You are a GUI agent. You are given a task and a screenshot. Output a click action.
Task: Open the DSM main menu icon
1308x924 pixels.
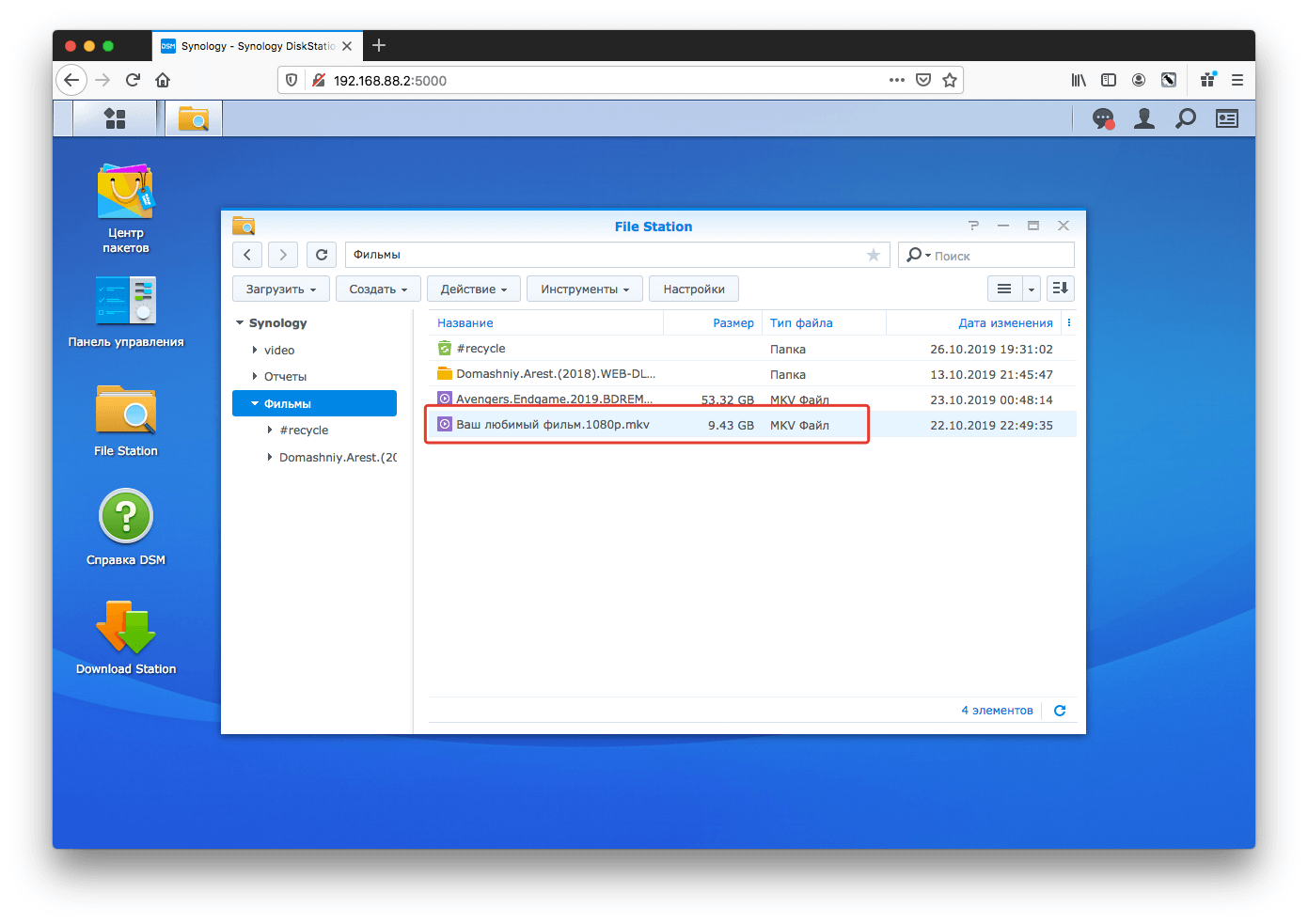point(115,118)
